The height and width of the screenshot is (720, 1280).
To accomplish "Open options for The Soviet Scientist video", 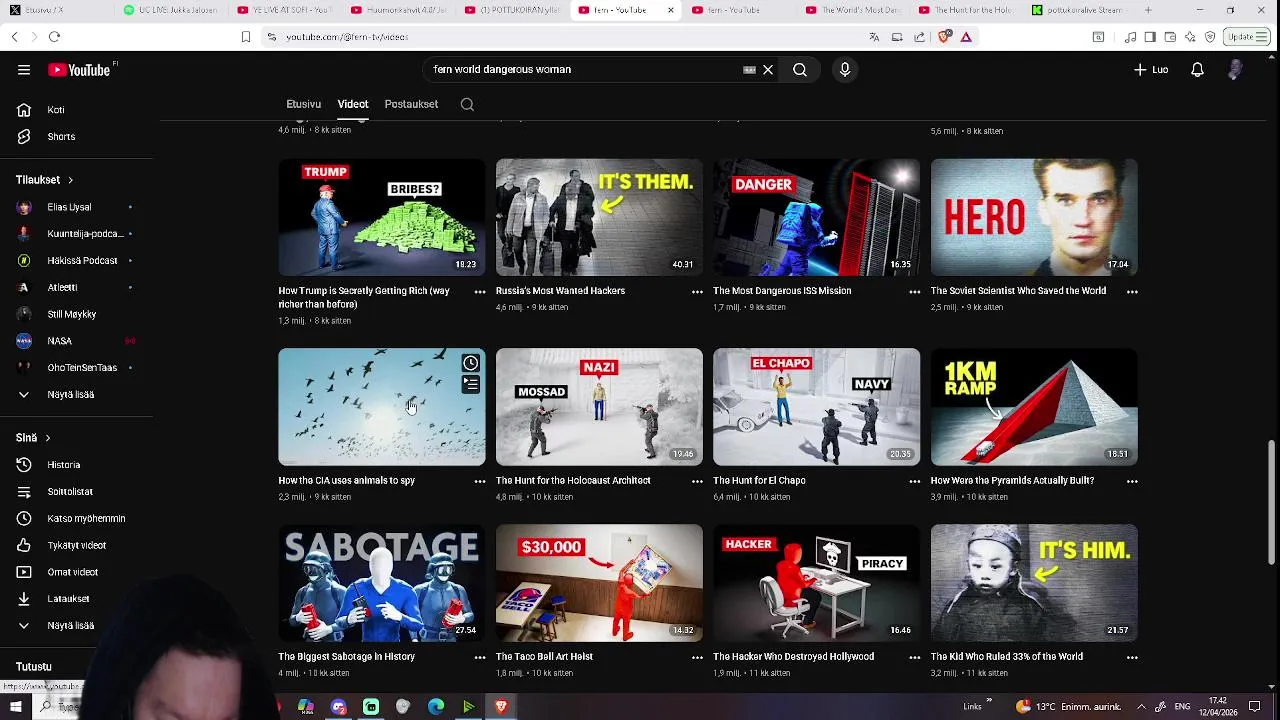I will pyautogui.click(x=1132, y=292).
